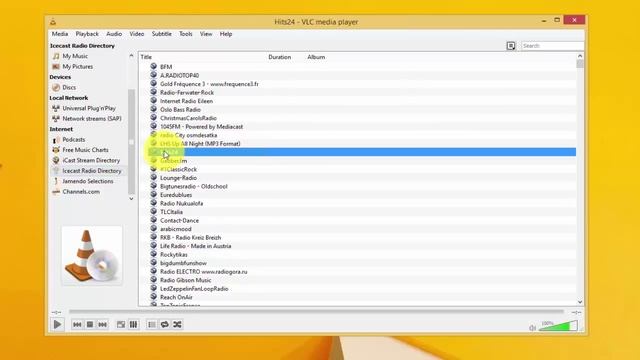Screen dimensions: 640x360
Task: Click station icon beside Reach OnAir
Action: point(153,297)
